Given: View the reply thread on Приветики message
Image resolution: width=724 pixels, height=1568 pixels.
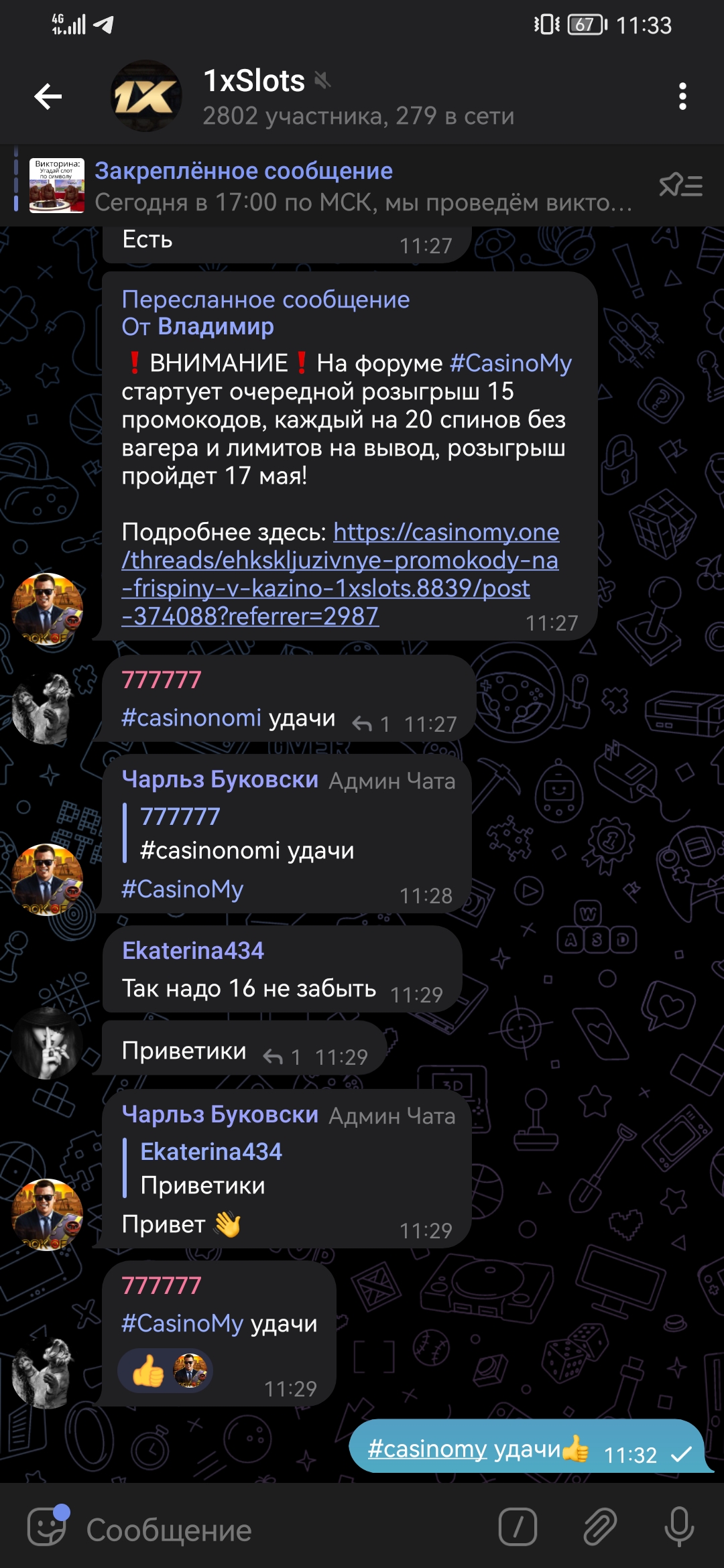Looking at the screenshot, I should 282,1057.
